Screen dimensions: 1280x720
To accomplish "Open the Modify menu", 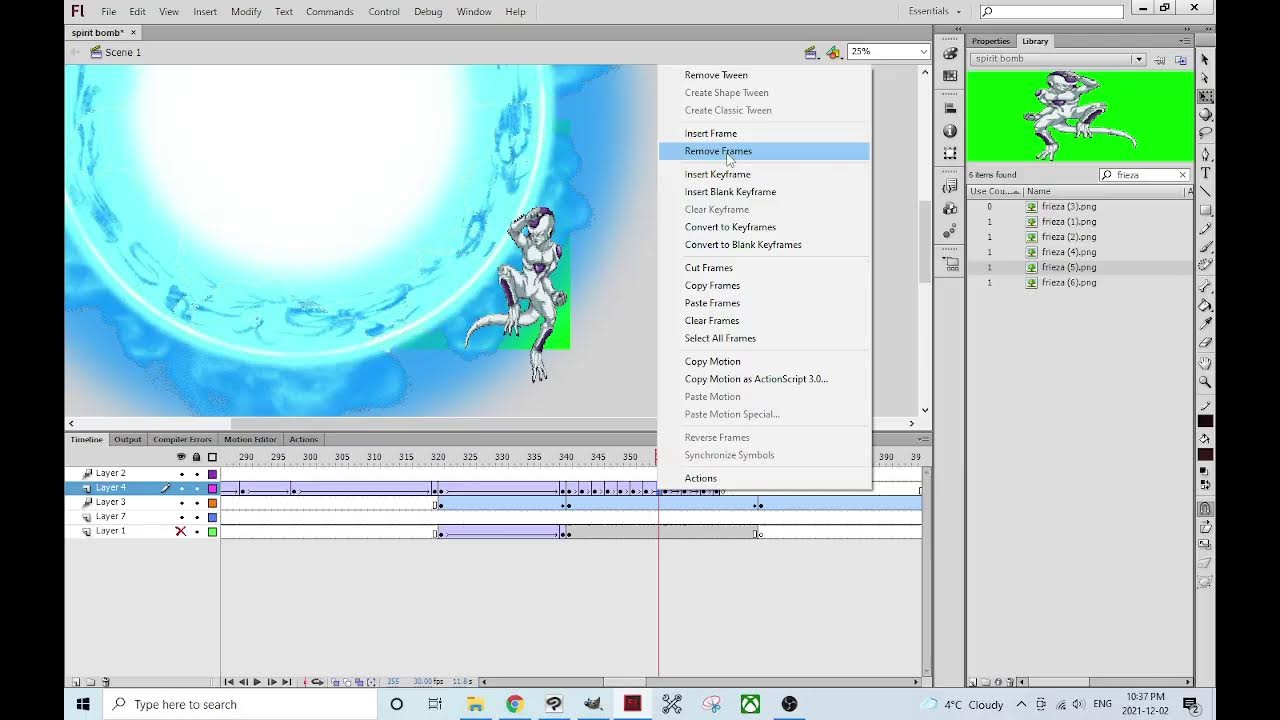I will click(x=246, y=12).
